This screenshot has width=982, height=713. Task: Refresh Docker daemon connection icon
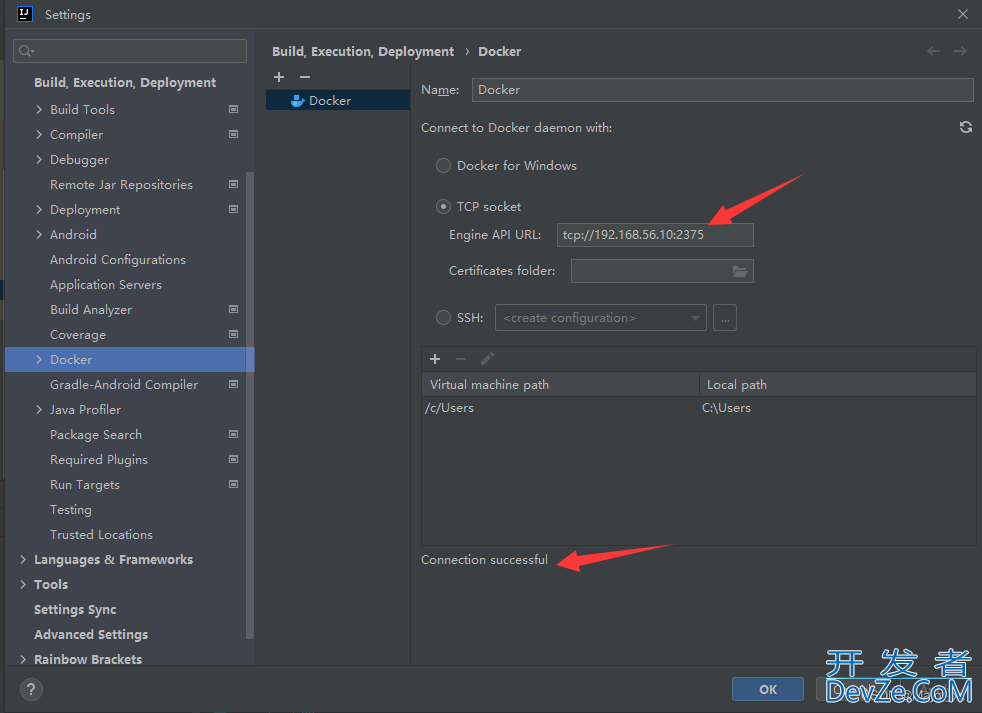pyautogui.click(x=966, y=127)
